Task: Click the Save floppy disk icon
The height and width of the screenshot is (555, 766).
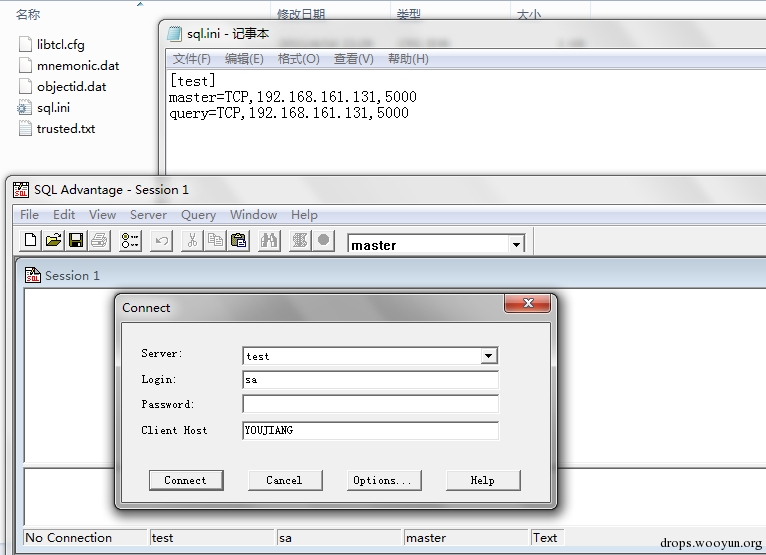Action: 76,240
